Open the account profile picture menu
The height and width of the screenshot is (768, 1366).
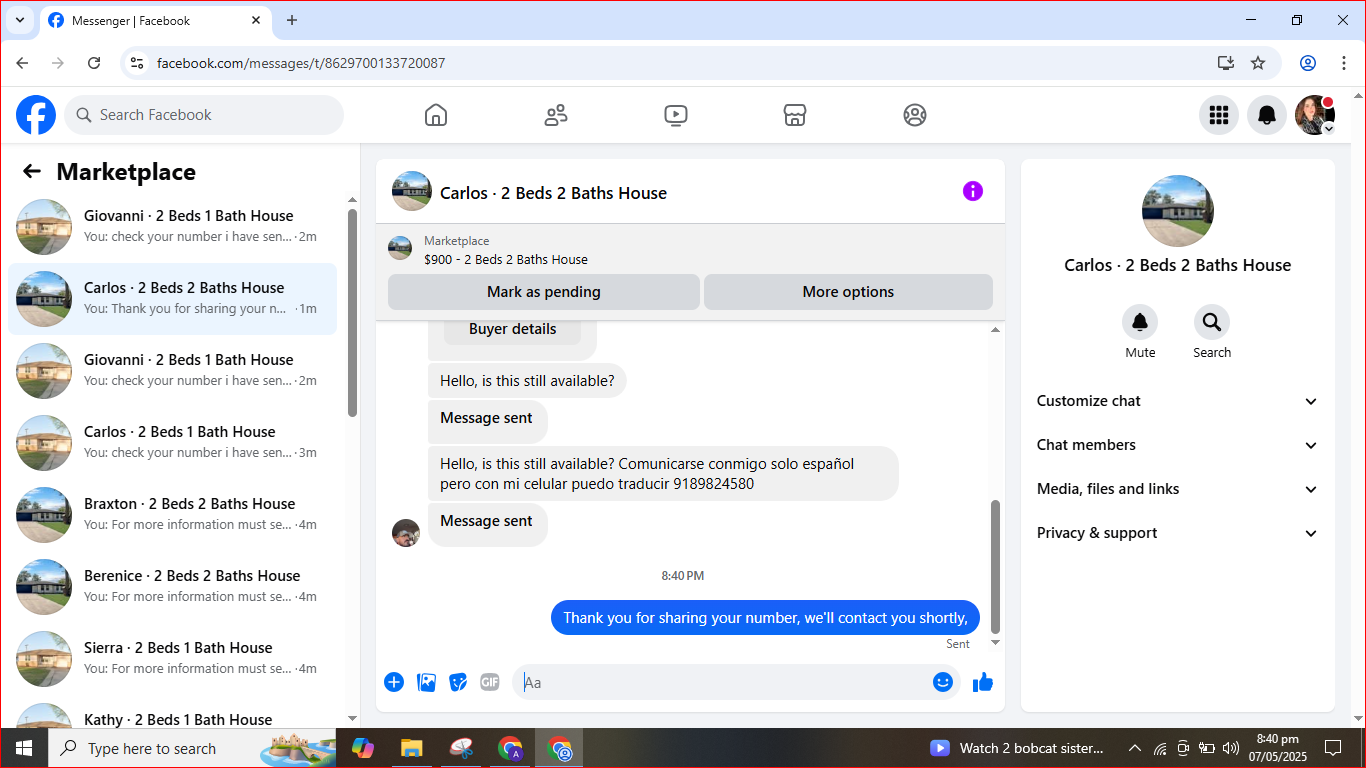1315,115
